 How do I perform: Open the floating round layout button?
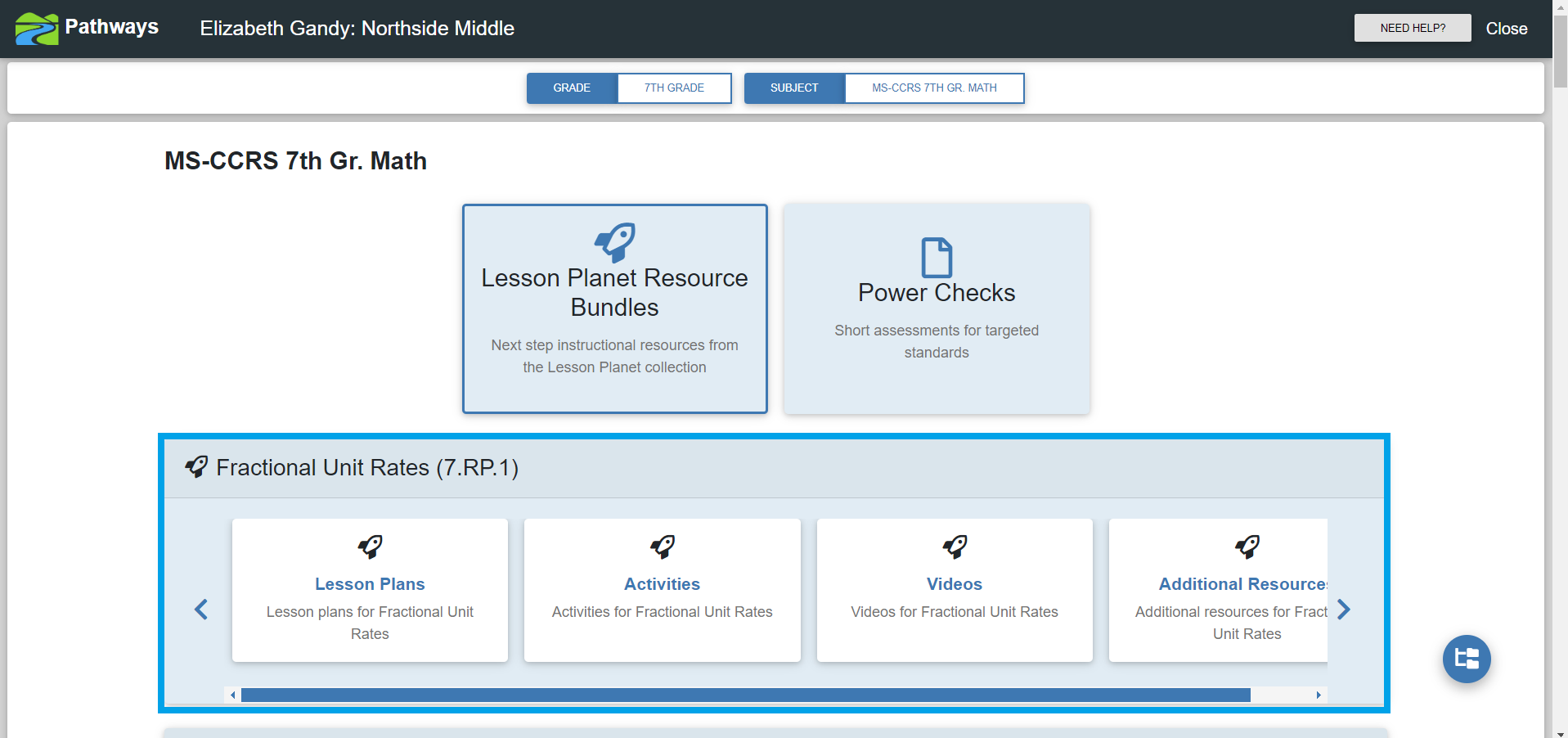(1467, 659)
